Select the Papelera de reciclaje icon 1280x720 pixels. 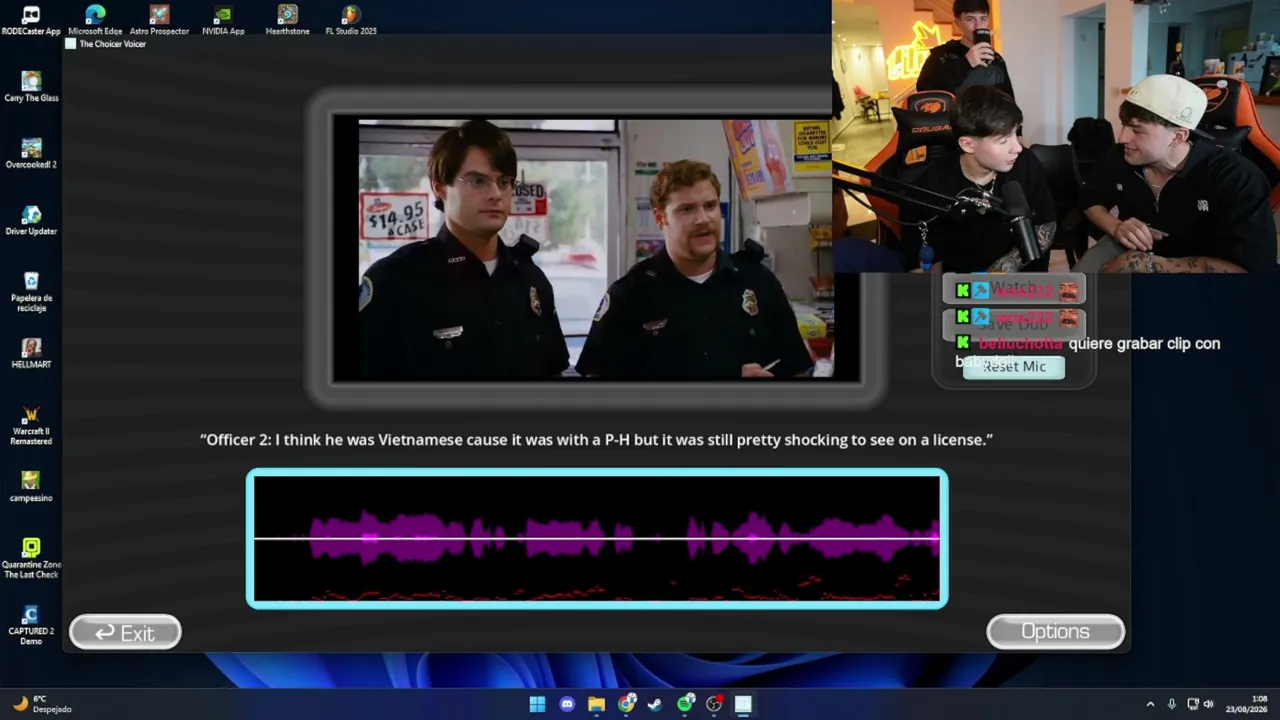point(31,292)
